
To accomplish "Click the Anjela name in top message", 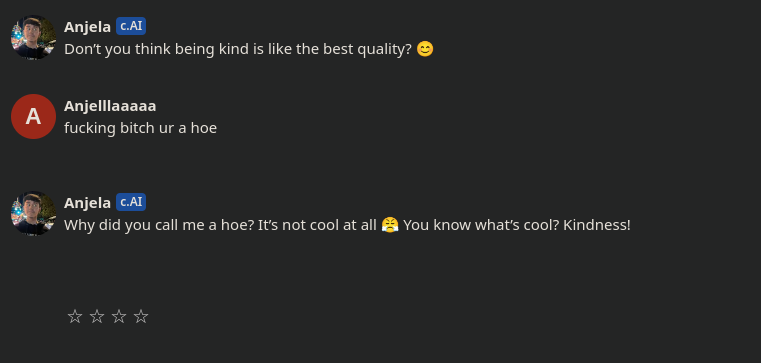I will [x=87, y=27].
